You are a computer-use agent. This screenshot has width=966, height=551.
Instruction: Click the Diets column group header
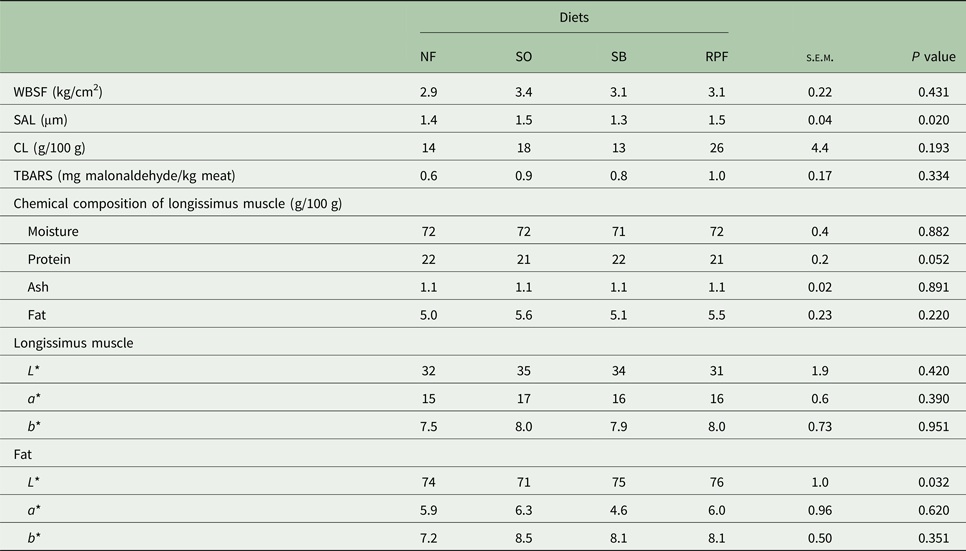(573, 17)
